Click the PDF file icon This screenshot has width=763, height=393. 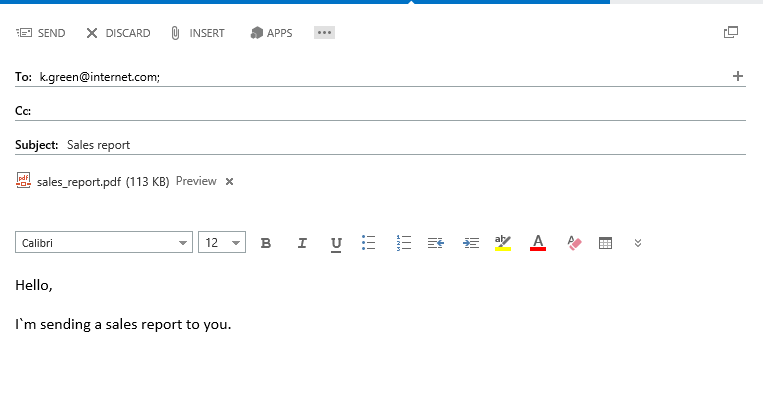(23, 180)
